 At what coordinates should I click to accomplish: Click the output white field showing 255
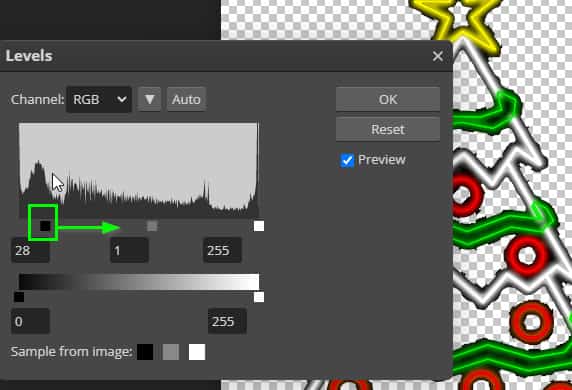pyautogui.click(x=227, y=321)
